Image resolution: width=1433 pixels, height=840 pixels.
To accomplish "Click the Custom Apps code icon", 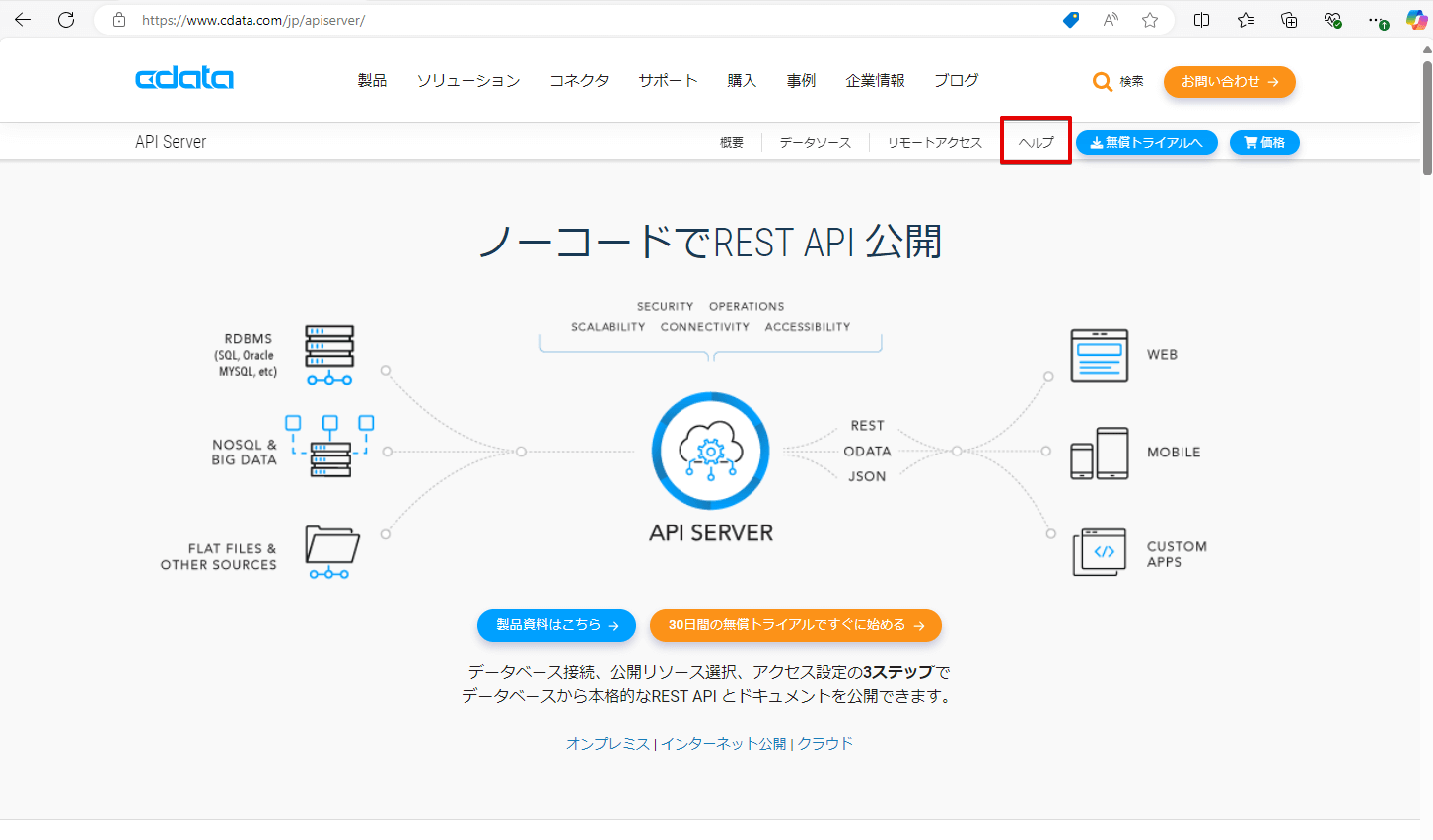I will 1100,552.
